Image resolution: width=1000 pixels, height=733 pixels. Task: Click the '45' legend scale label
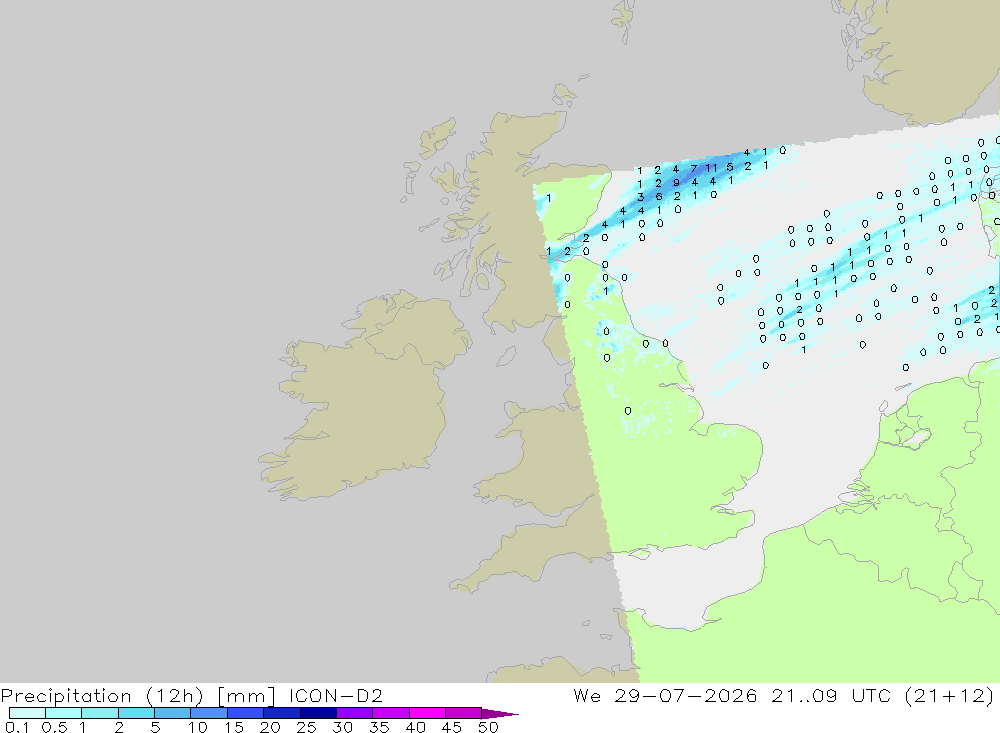click(452, 727)
